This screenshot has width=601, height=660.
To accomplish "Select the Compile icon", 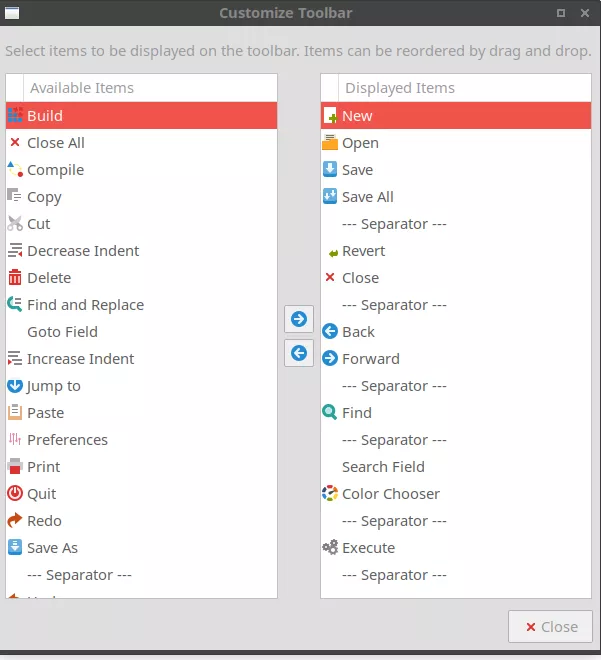I will coord(15,170).
